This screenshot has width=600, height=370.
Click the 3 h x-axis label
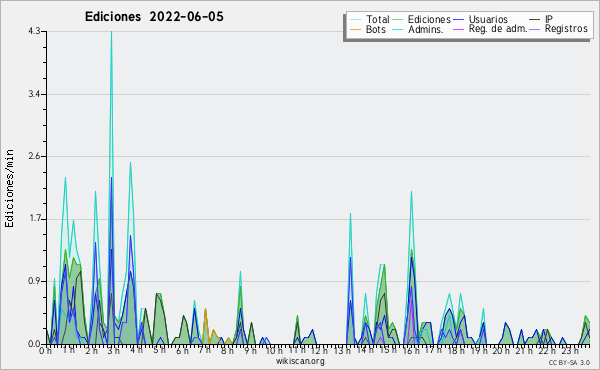[113, 351]
